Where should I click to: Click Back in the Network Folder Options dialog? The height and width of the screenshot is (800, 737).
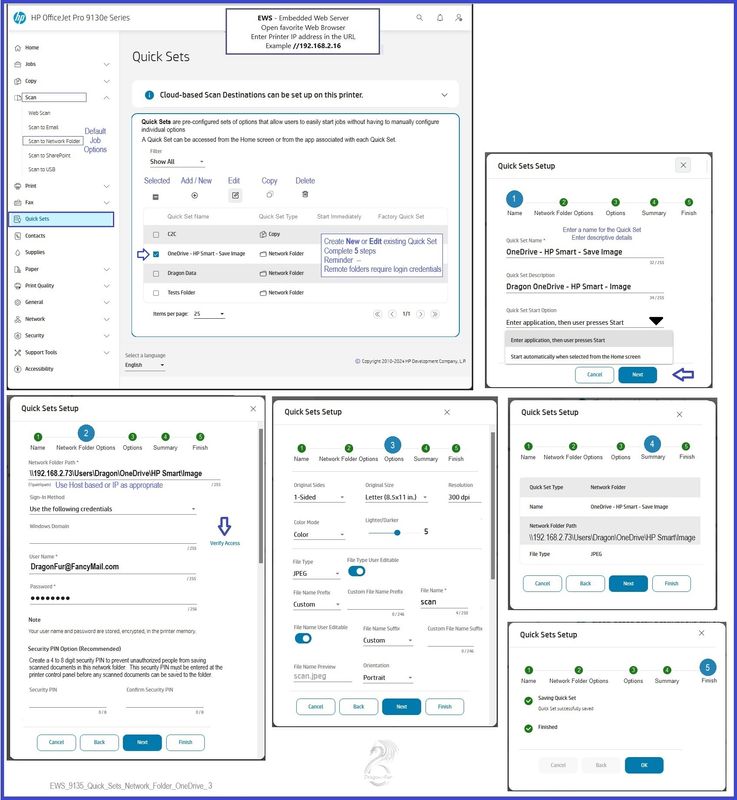click(99, 742)
